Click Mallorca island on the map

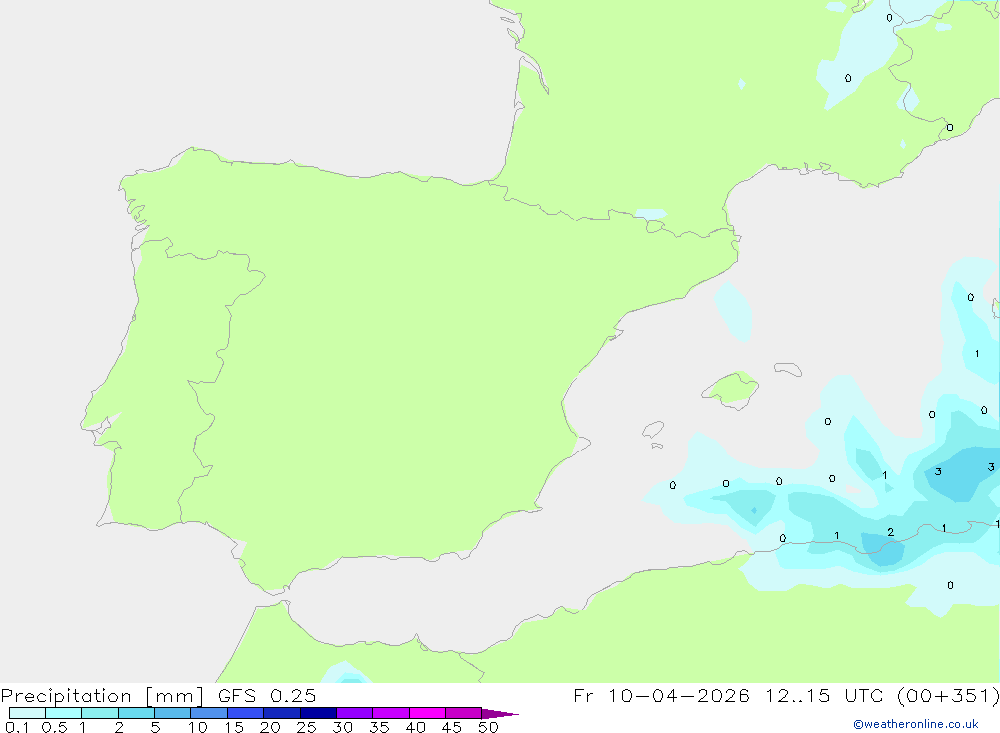(x=732, y=389)
